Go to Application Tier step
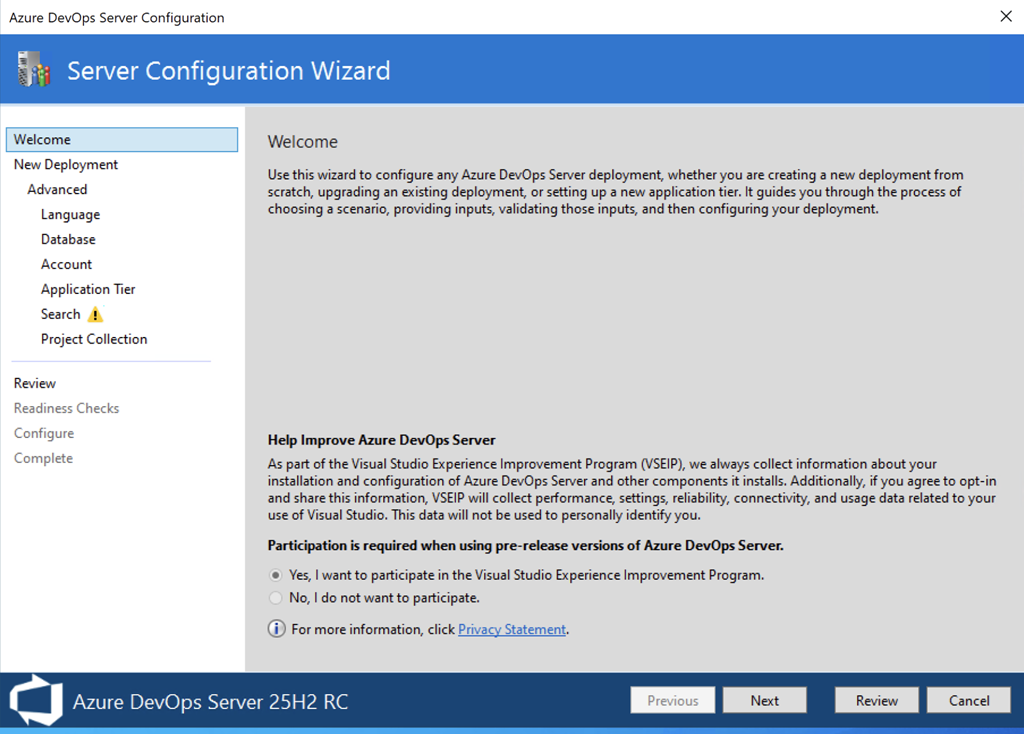 tap(88, 289)
